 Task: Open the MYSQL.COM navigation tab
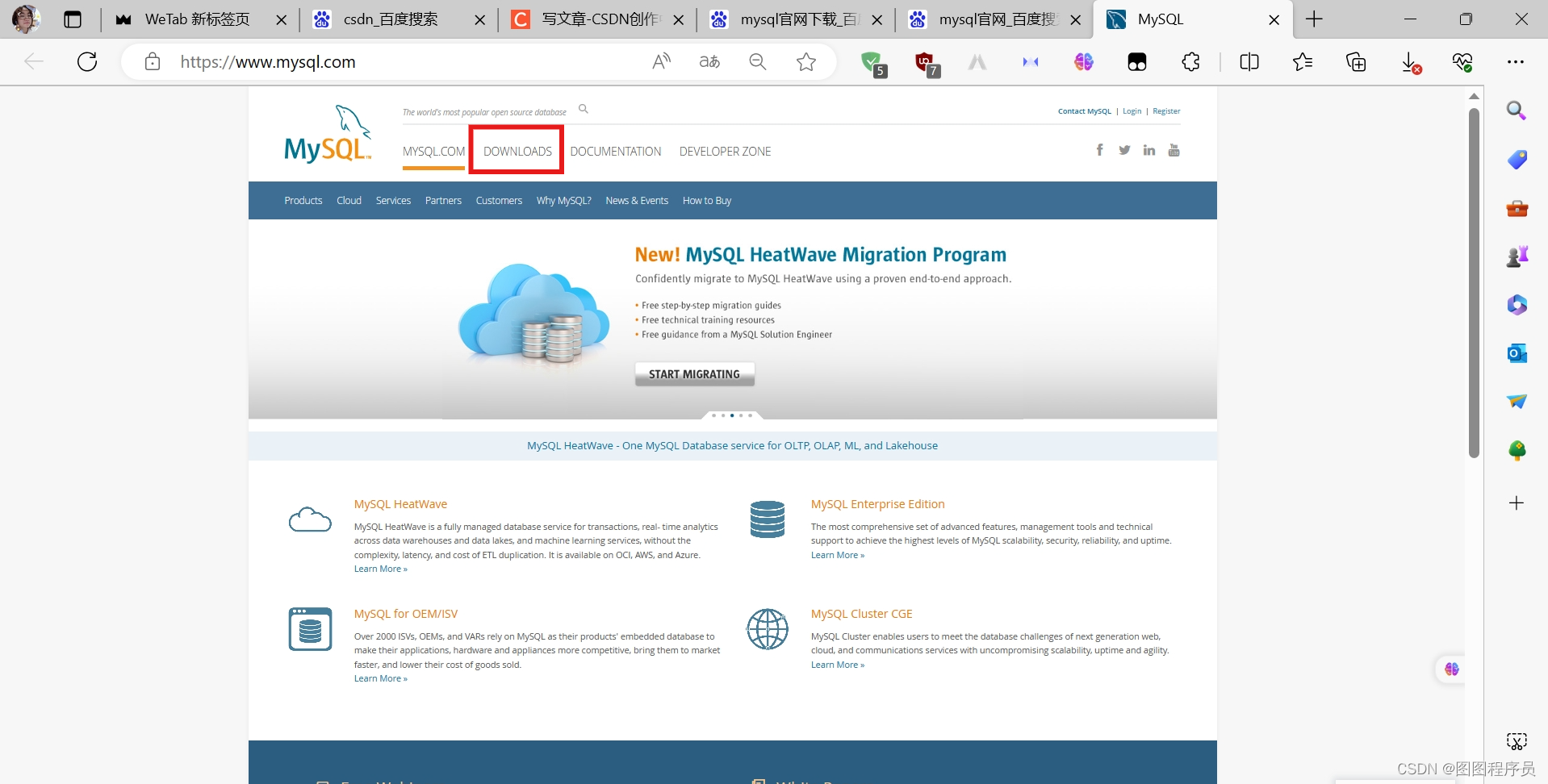tap(434, 152)
